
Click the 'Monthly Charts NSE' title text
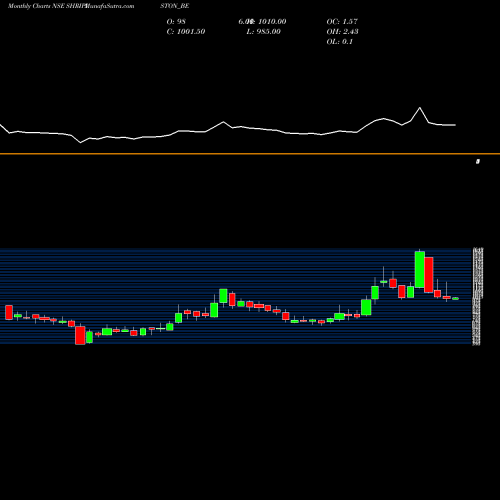(x=36, y=6)
